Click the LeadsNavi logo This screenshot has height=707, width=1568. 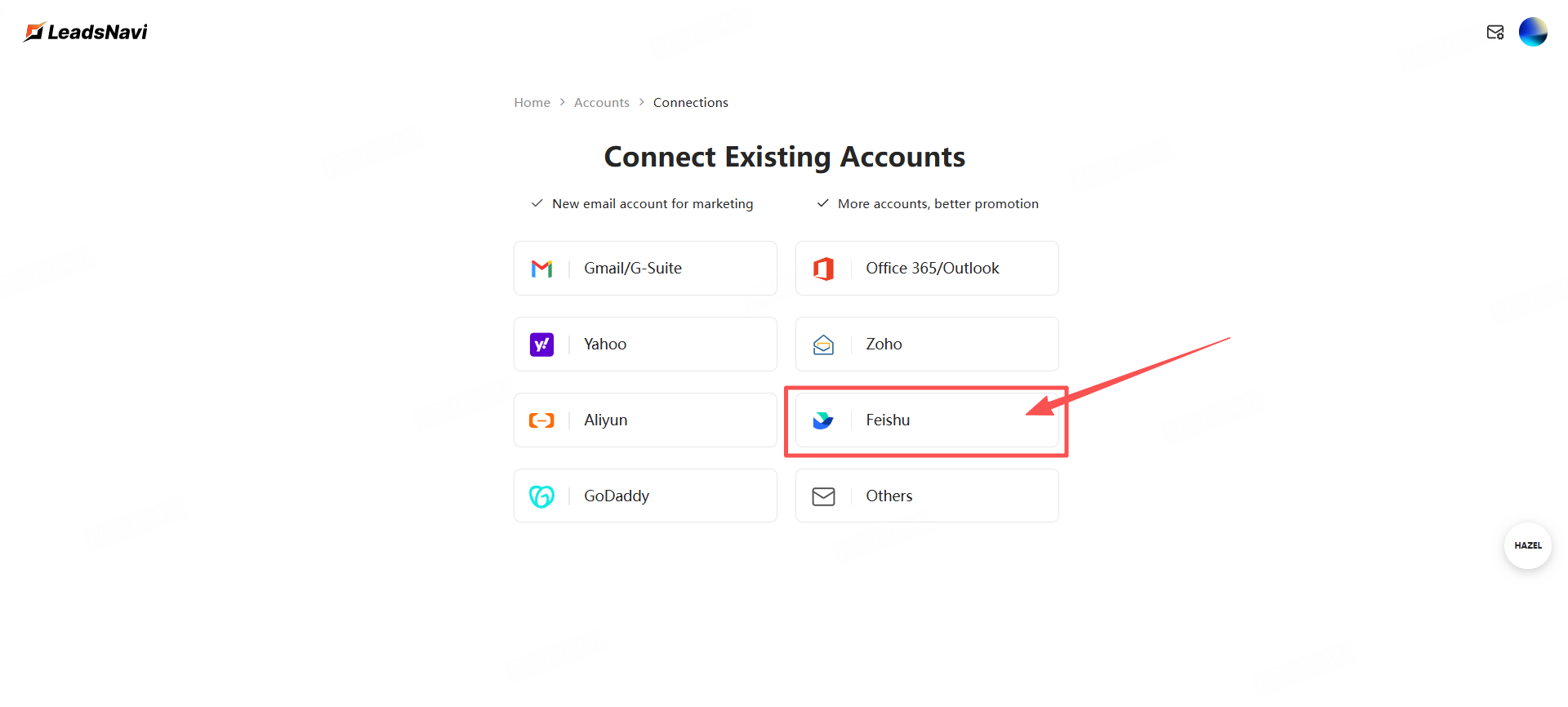(x=86, y=32)
